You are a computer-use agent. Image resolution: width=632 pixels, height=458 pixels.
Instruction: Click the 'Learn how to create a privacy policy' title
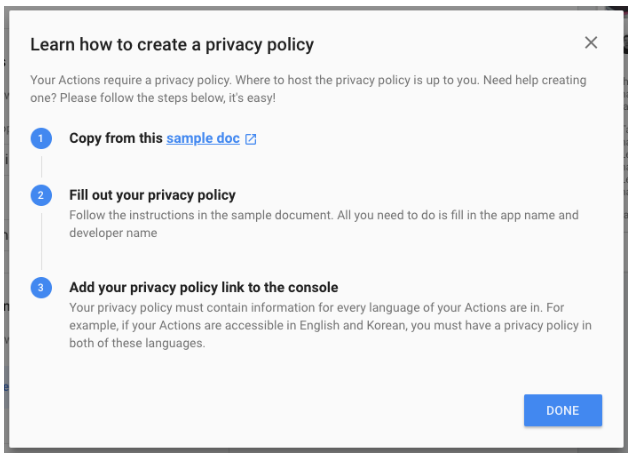tap(172, 44)
